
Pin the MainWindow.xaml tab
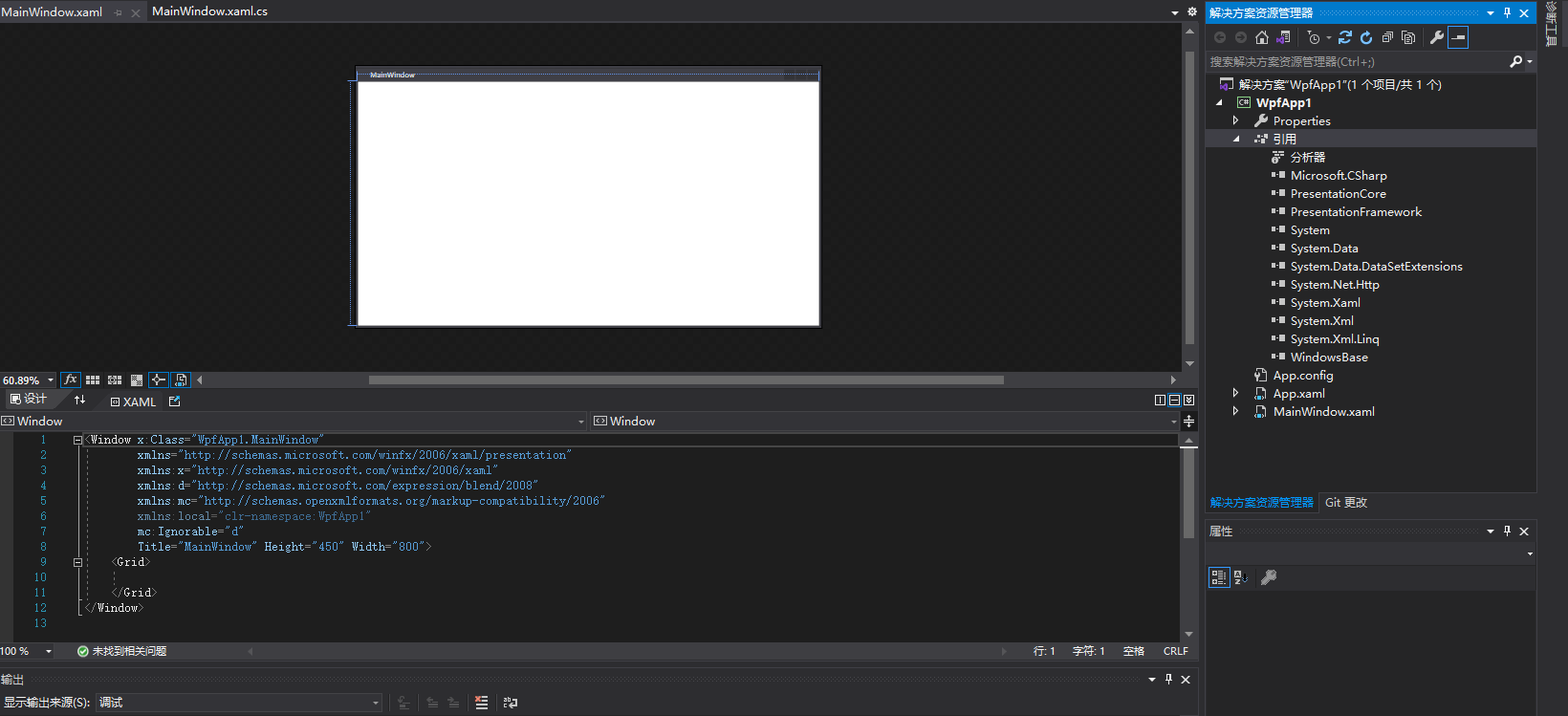click(x=119, y=12)
